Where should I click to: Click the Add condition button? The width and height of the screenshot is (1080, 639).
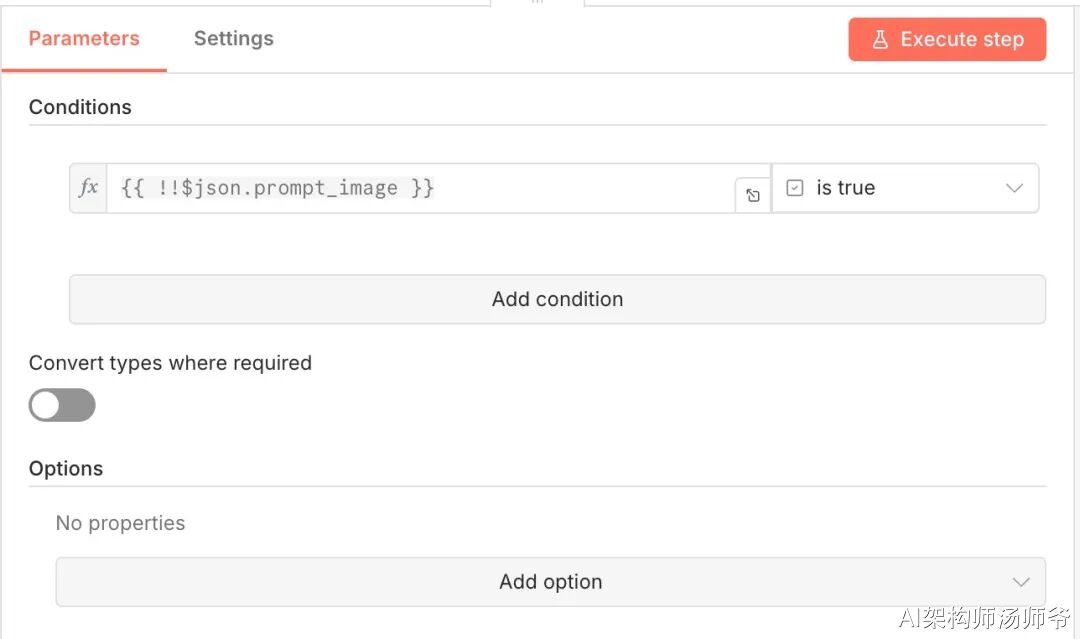[557, 299]
